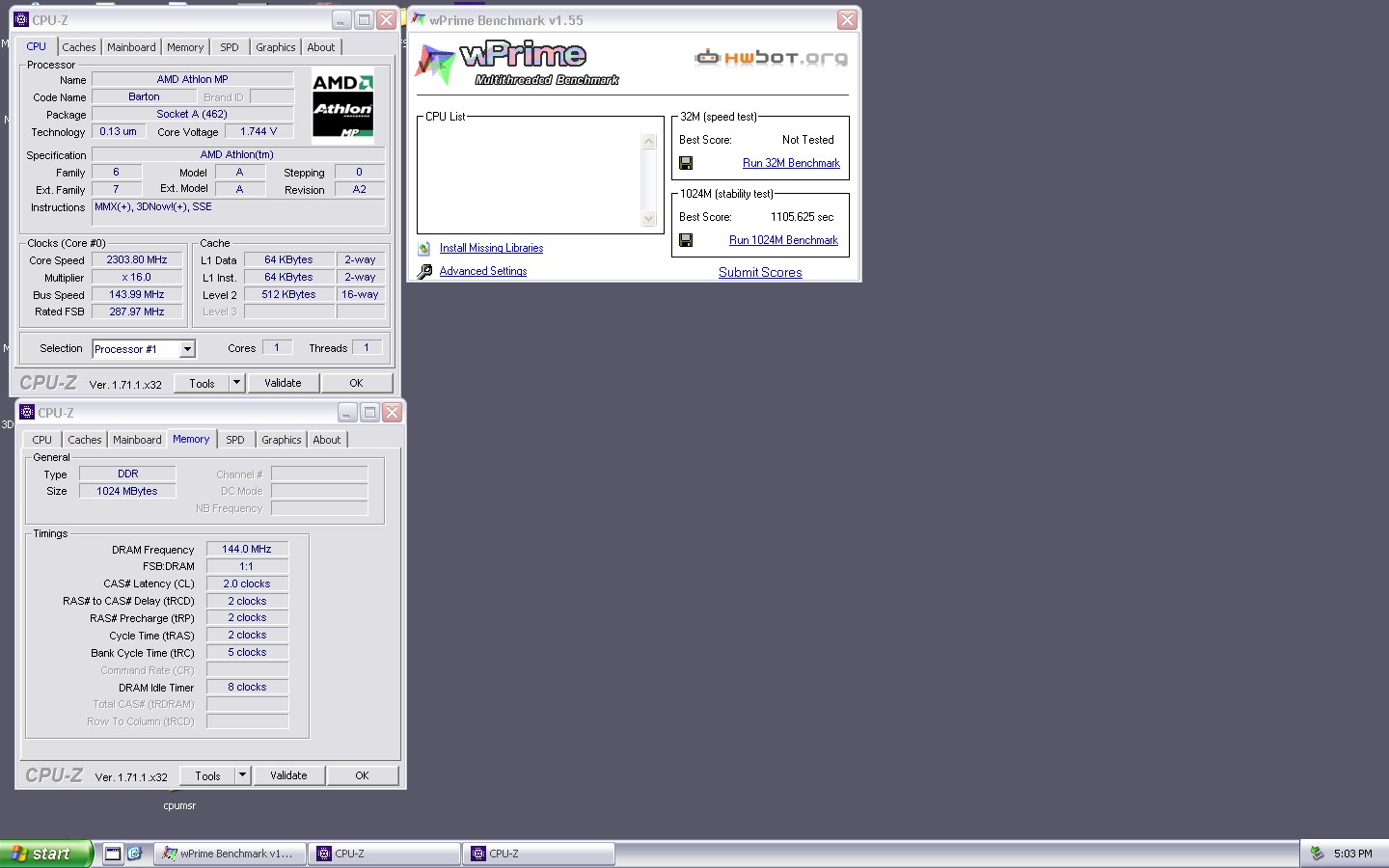Click Tools button in top CPU-Z
Screen dimensions: 1389x868
pyautogui.click(x=202, y=383)
